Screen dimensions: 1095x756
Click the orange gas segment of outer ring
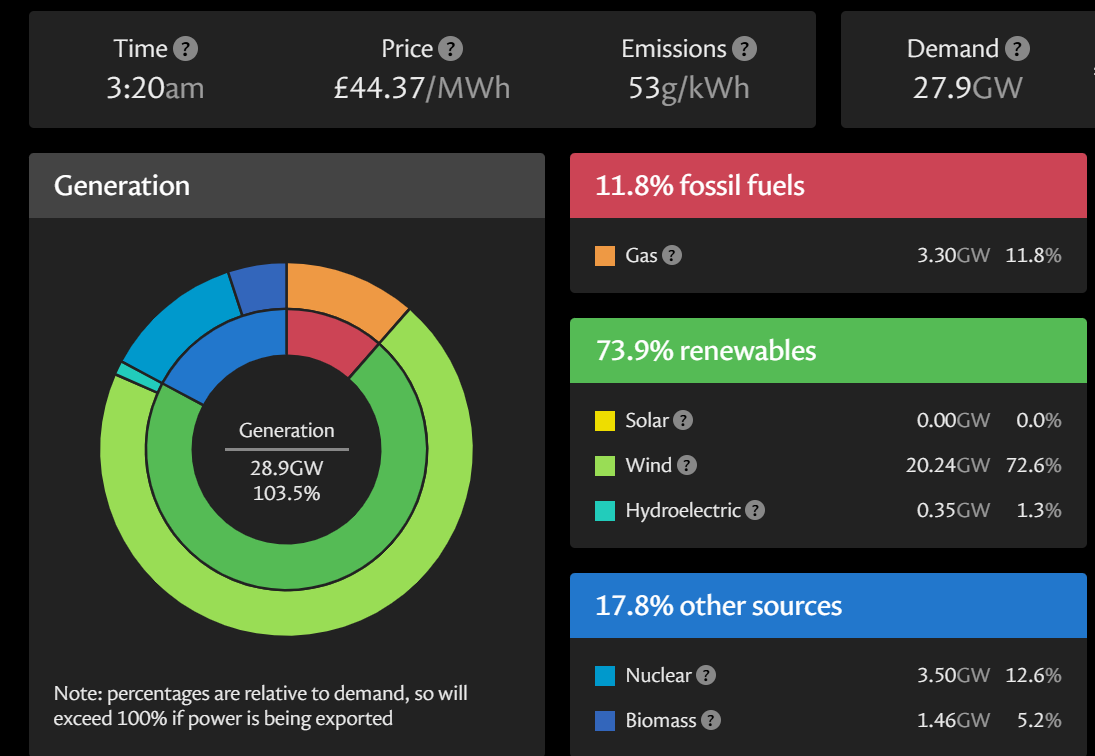[x=342, y=295]
